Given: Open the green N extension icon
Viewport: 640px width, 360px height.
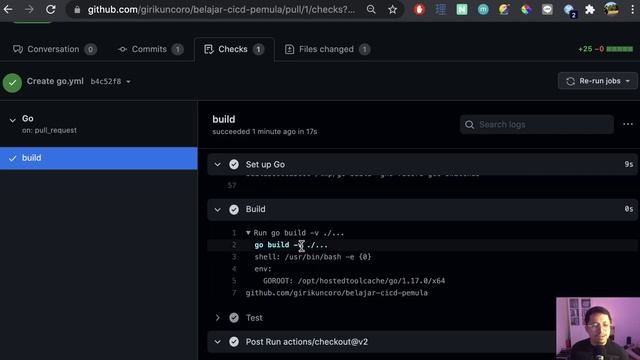Looking at the screenshot, I should pyautogui.click(x=462, y=9).
